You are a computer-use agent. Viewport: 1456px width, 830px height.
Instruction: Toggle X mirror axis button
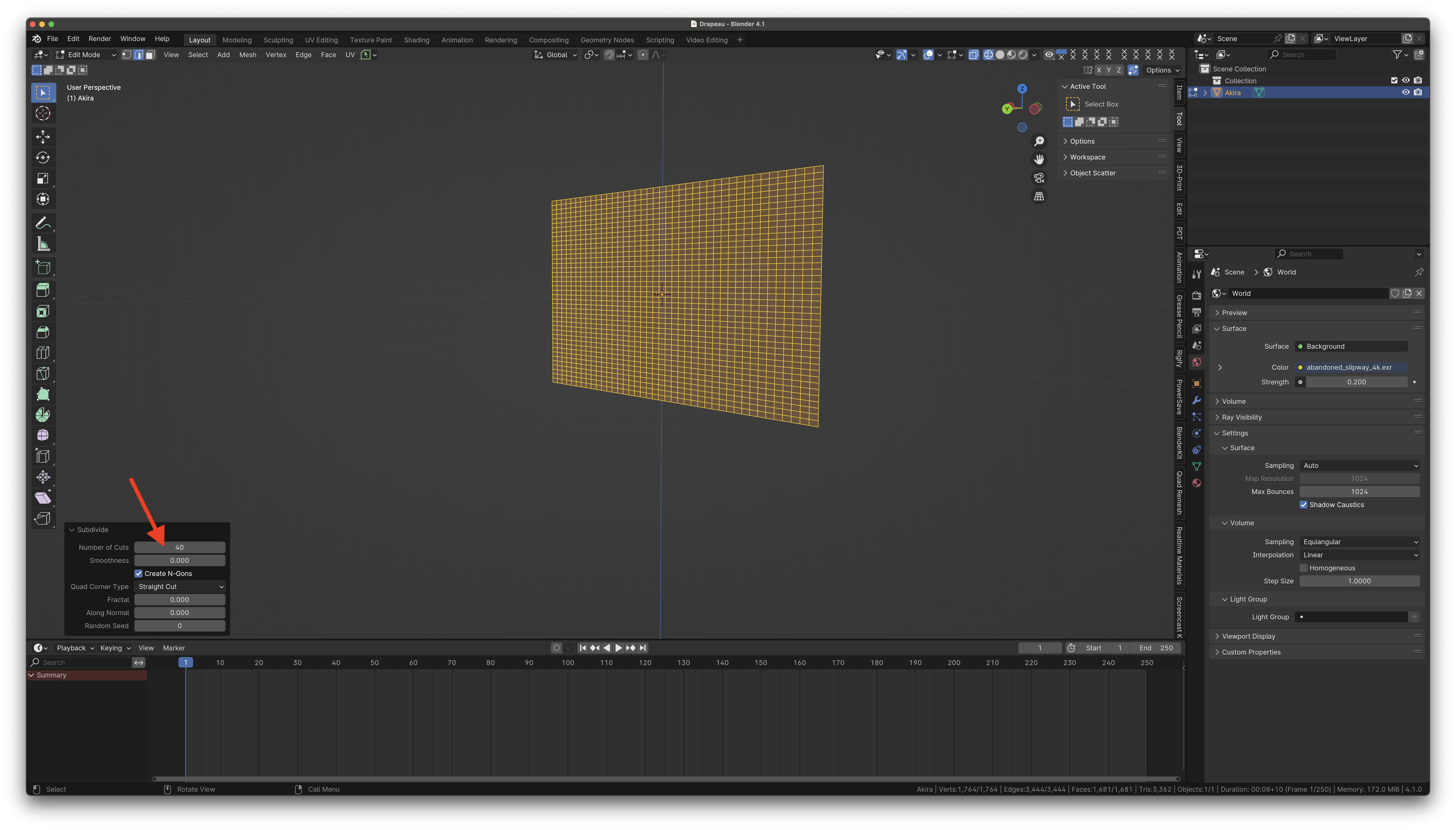pyautogui.click(x=1099, y=70)
